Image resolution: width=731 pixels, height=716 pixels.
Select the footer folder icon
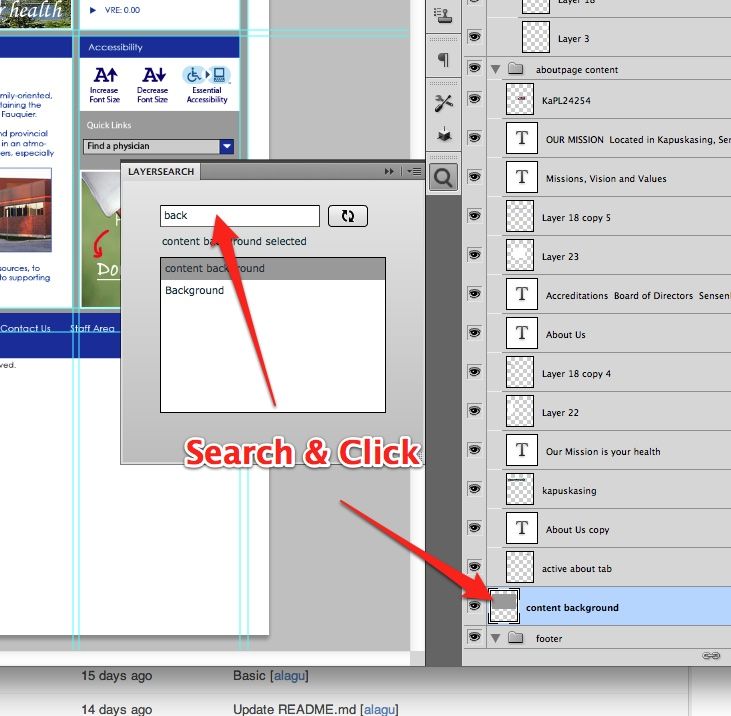click(515, 637)
